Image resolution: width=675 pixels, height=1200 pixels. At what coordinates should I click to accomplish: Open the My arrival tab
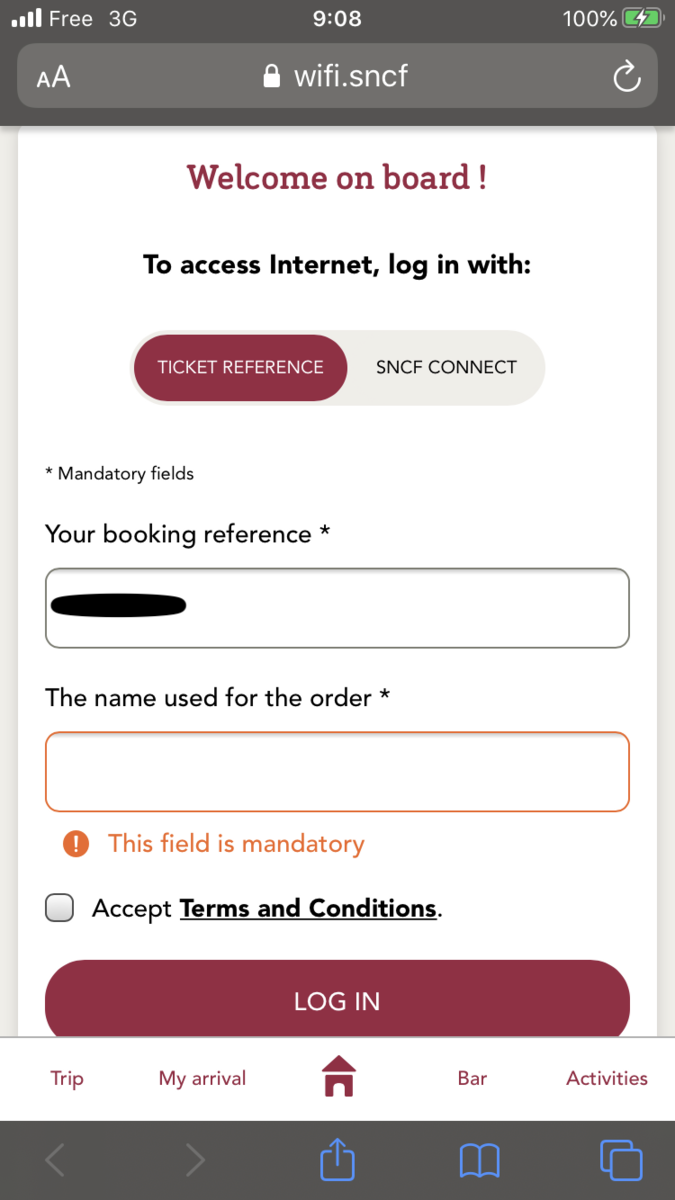pos(202,1078)
